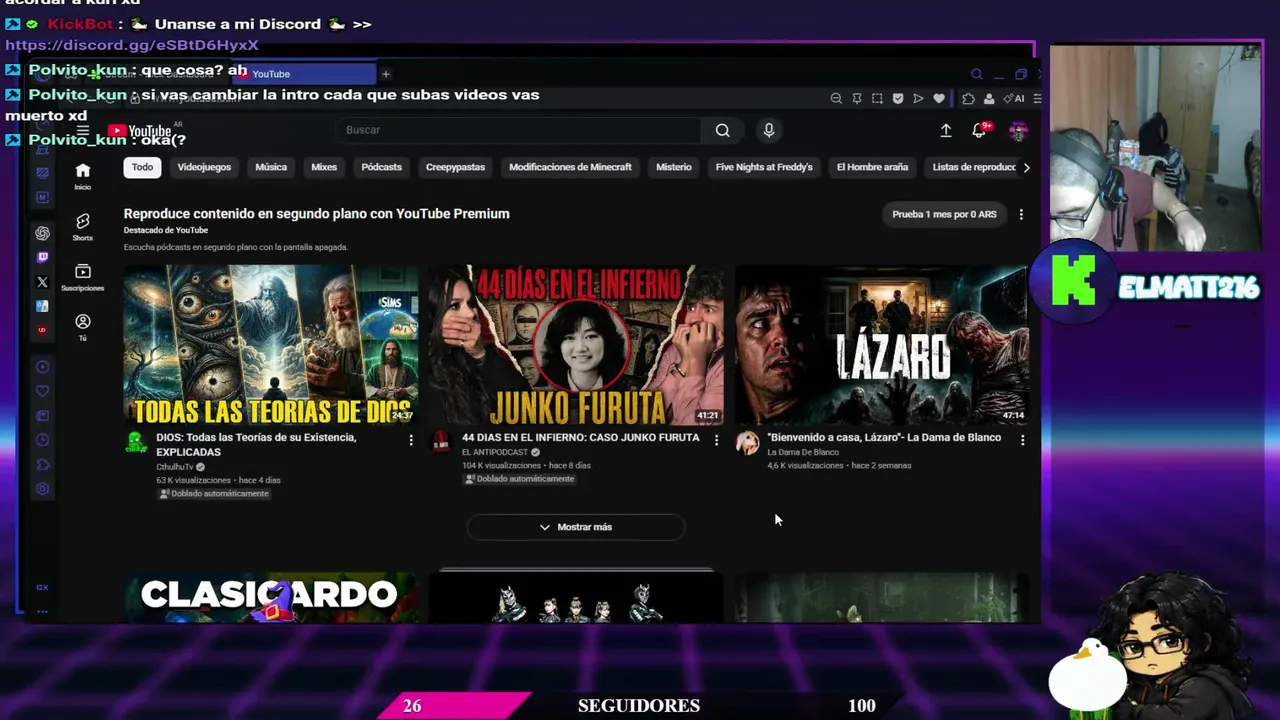This screenshot has height=720, width=1280.
Task: Open options menu for the Junko Furuta video
Action: coord(716,440)
